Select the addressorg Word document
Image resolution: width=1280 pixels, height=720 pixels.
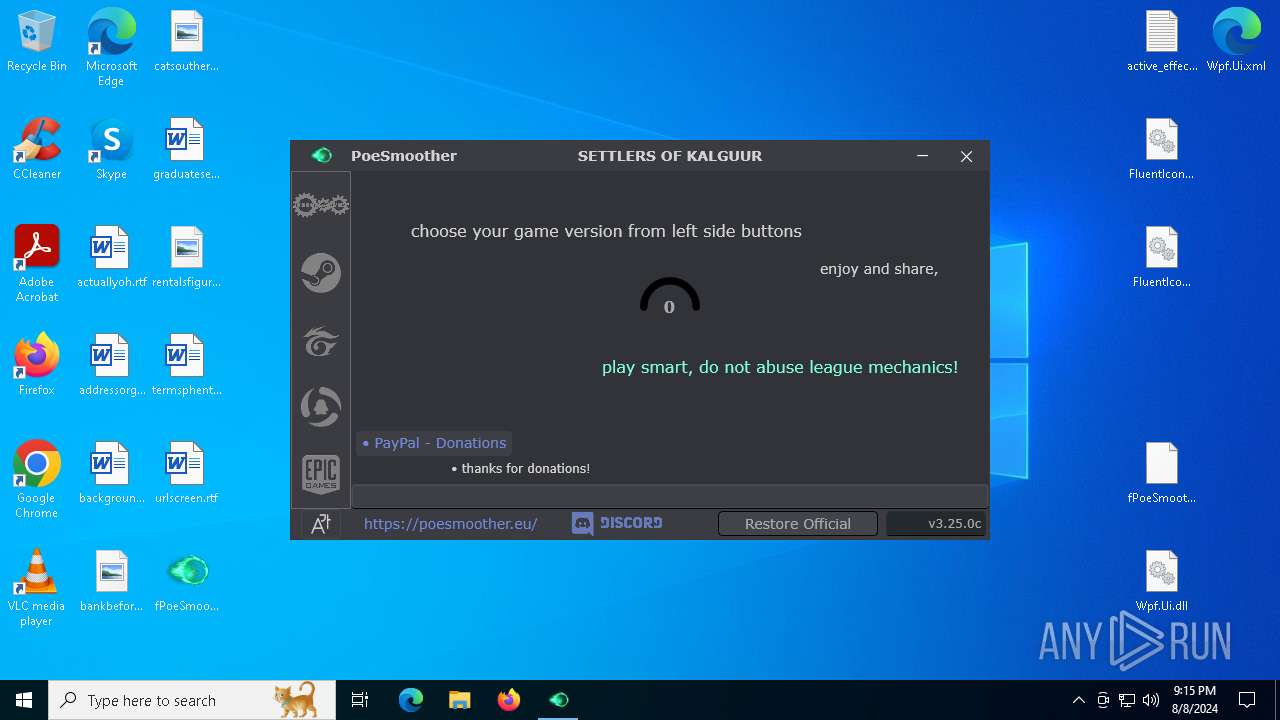111,366
